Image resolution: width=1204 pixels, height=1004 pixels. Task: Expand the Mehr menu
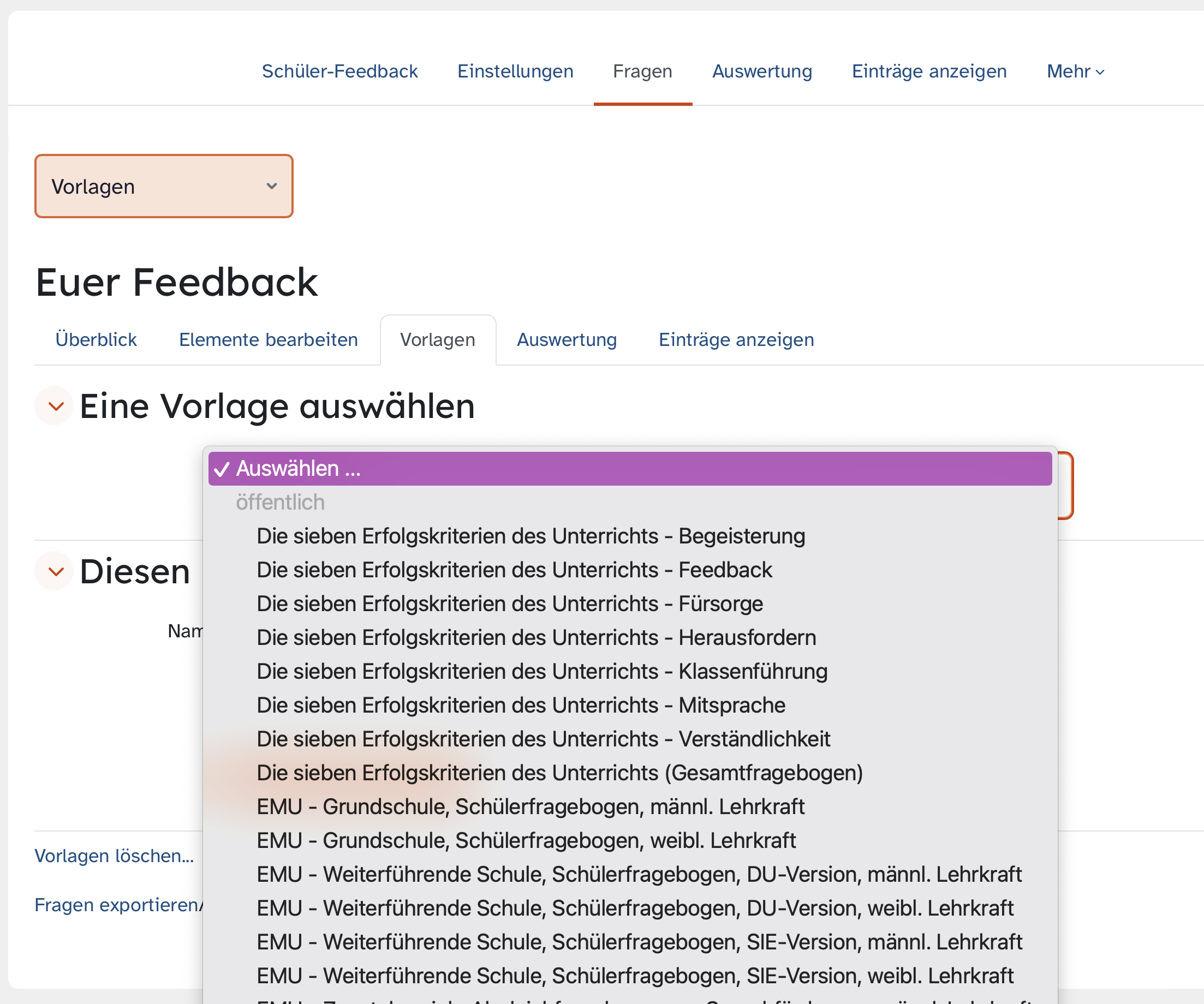pos(1075,71)
